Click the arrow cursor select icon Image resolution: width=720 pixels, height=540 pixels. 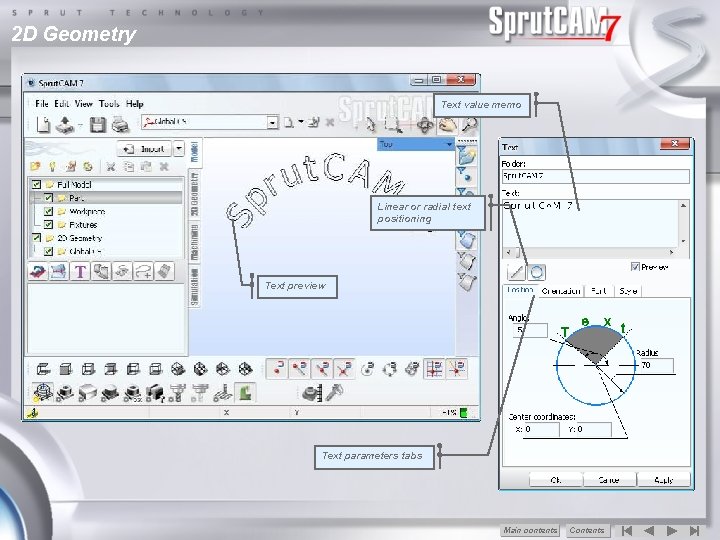pyautogui.click(x=370, y=124)
